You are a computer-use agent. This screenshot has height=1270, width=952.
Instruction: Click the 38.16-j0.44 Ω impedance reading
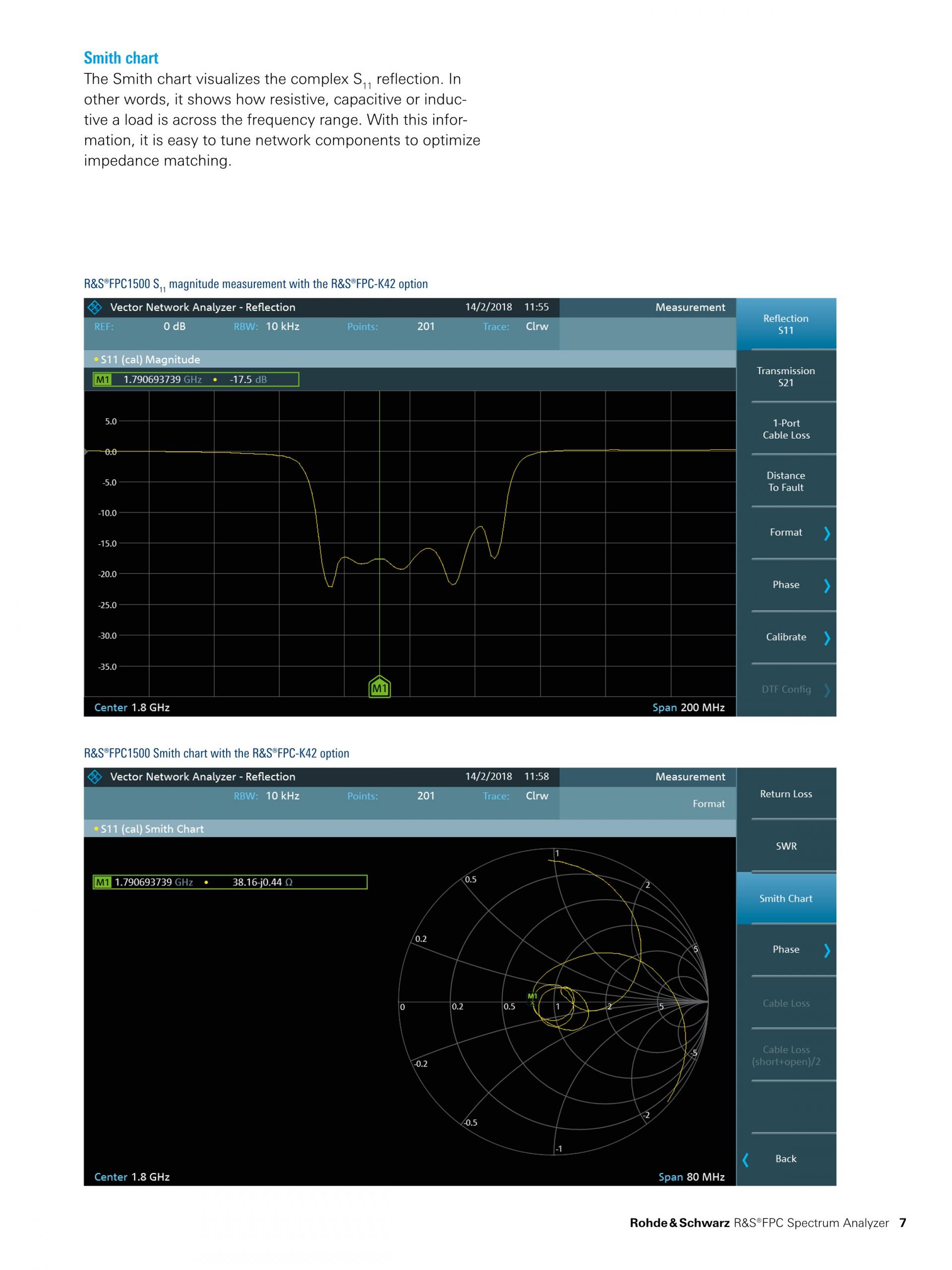pyautogui.click(x=262, y=883)
